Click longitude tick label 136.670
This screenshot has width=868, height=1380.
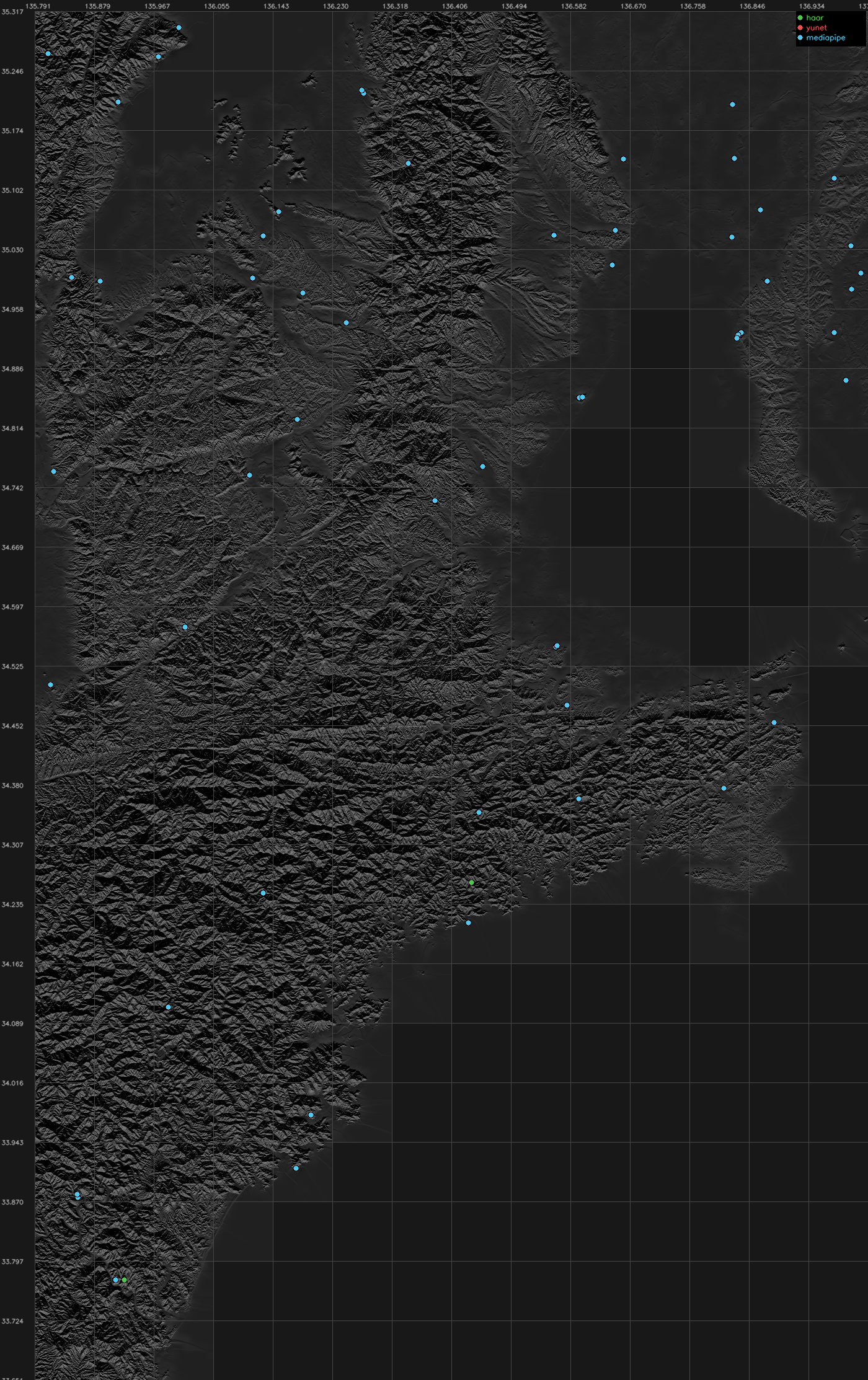(633, 6)
